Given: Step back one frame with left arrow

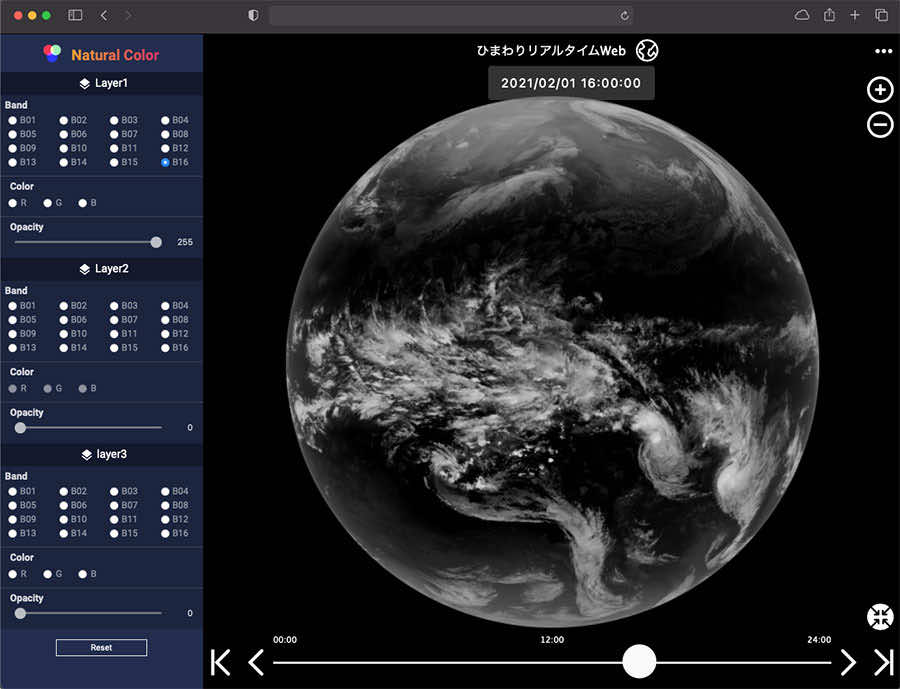Looking at the screenshot, I should coord(256,662).
